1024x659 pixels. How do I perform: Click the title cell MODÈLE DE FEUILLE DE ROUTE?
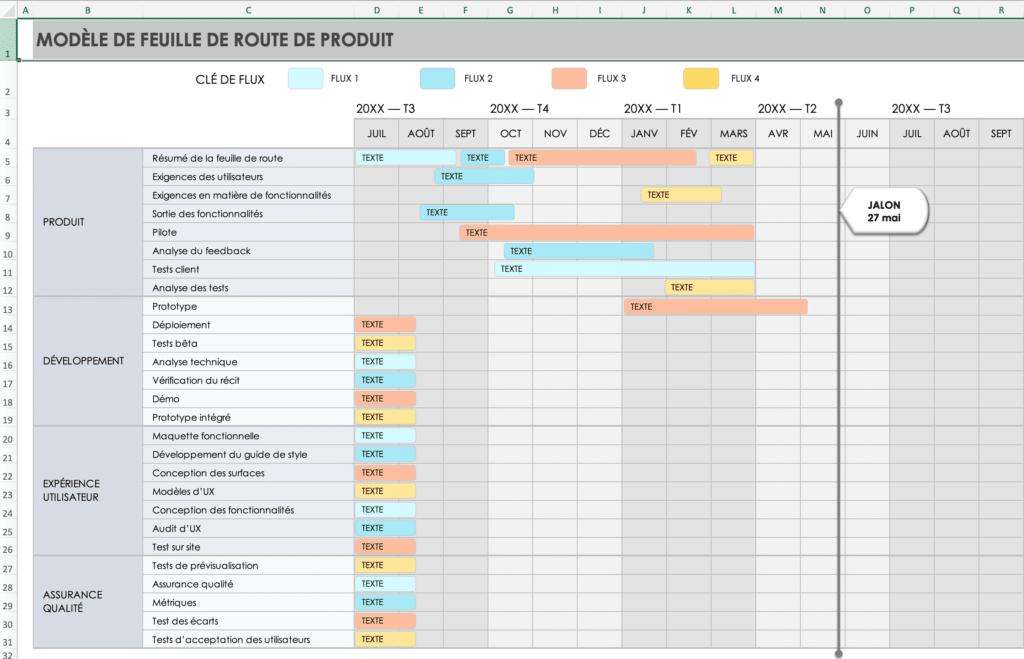[214, 40]
